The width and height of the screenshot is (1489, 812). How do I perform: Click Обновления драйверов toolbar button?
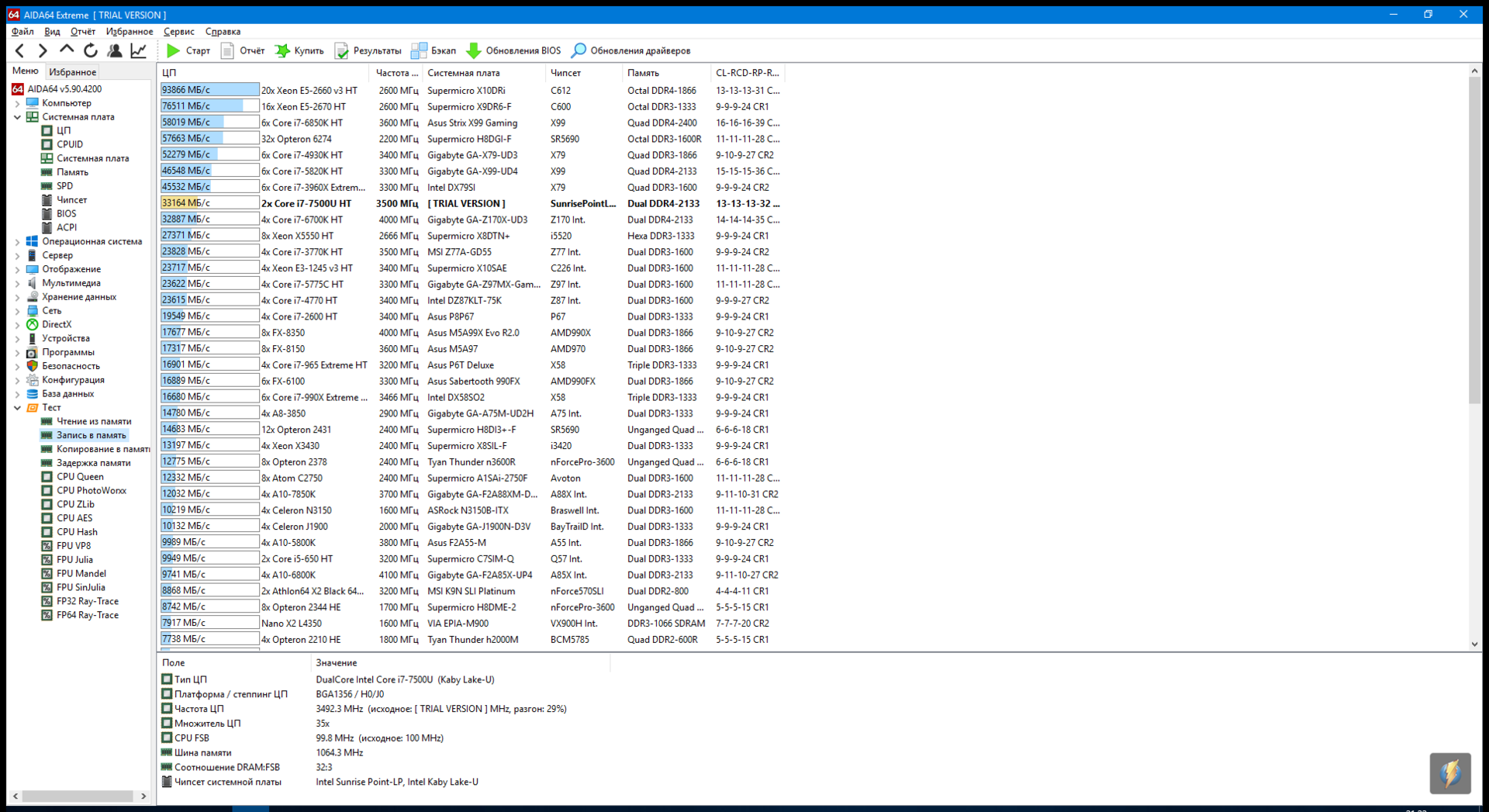pos(630,51)
